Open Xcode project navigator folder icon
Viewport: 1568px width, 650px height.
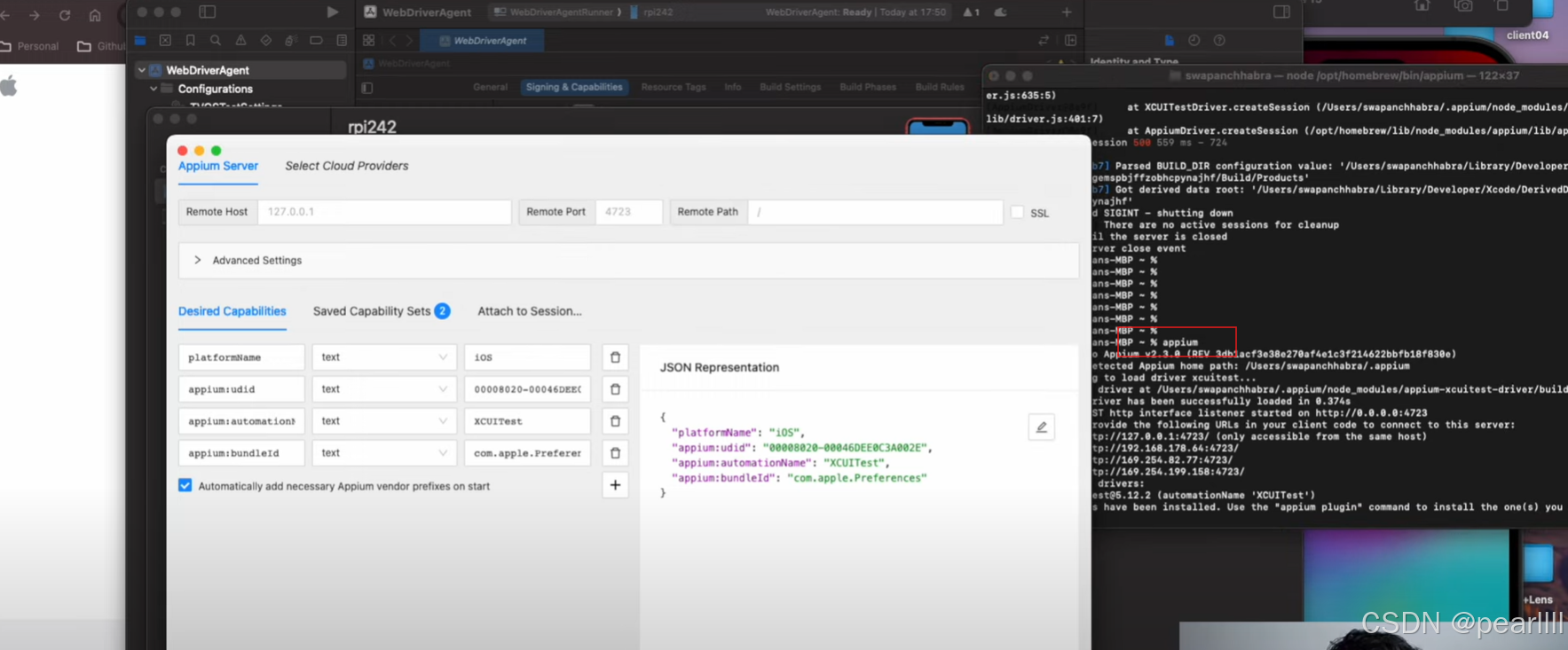click(x=140, y=41)
